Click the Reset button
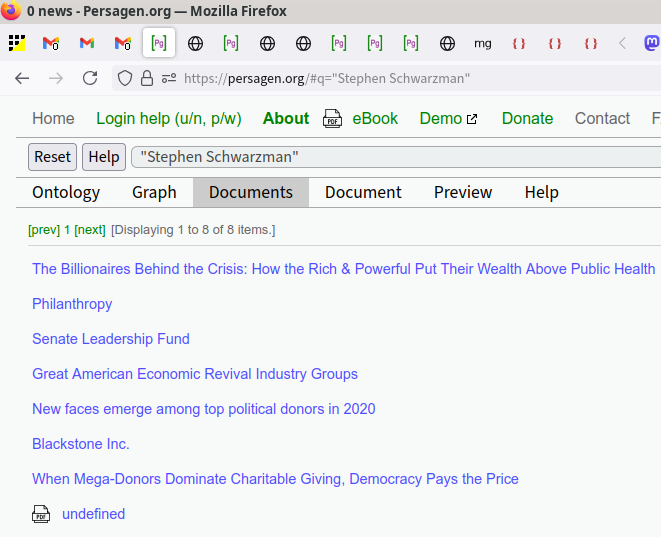Viewport: 661px width, 537px height. pos(52,157)
